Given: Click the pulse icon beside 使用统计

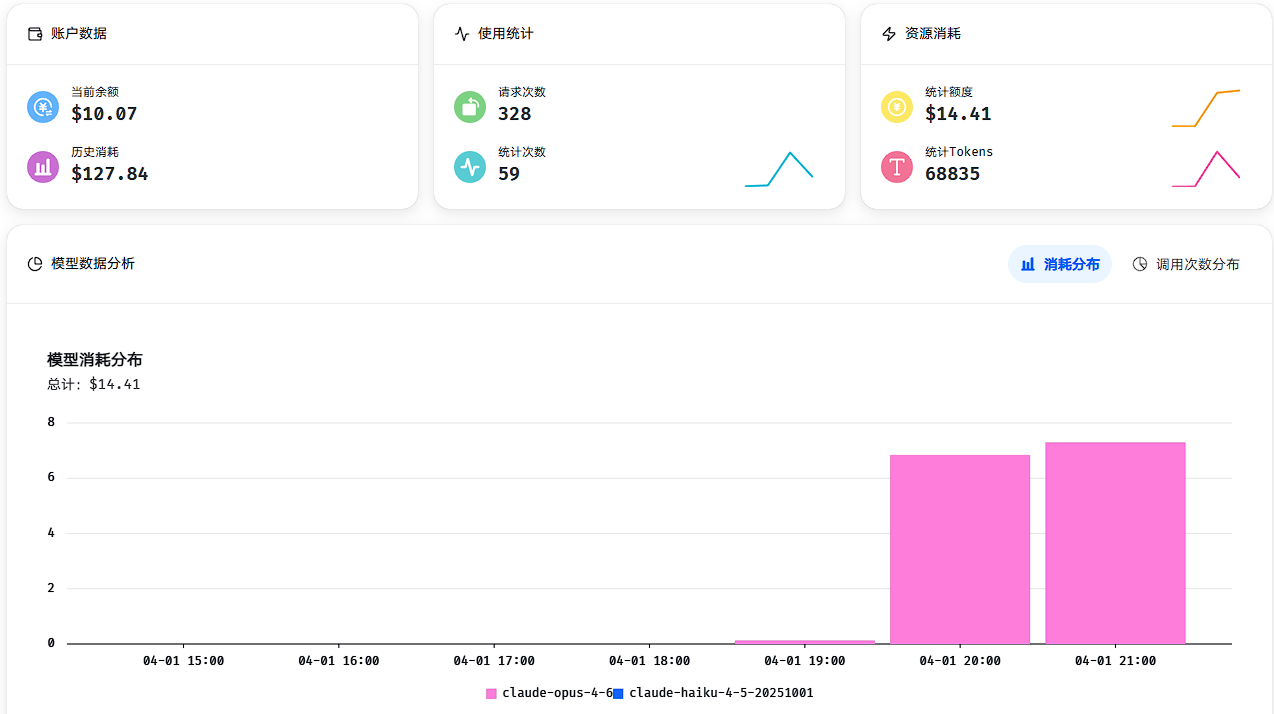Looking at the screenshot, I should coord(462,34).
